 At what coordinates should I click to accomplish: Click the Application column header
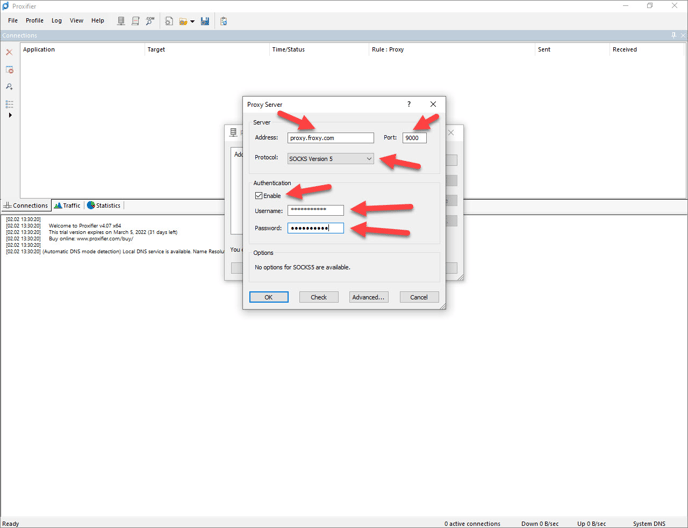click(x=82, y=50)
